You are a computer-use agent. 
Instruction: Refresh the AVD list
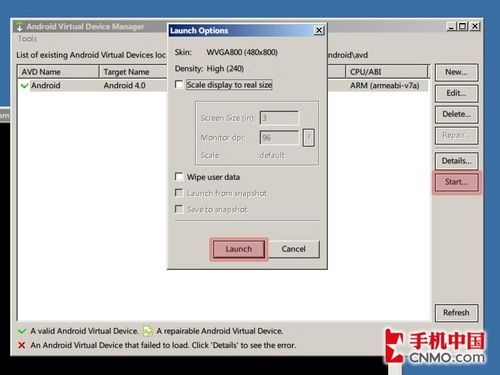456,313
